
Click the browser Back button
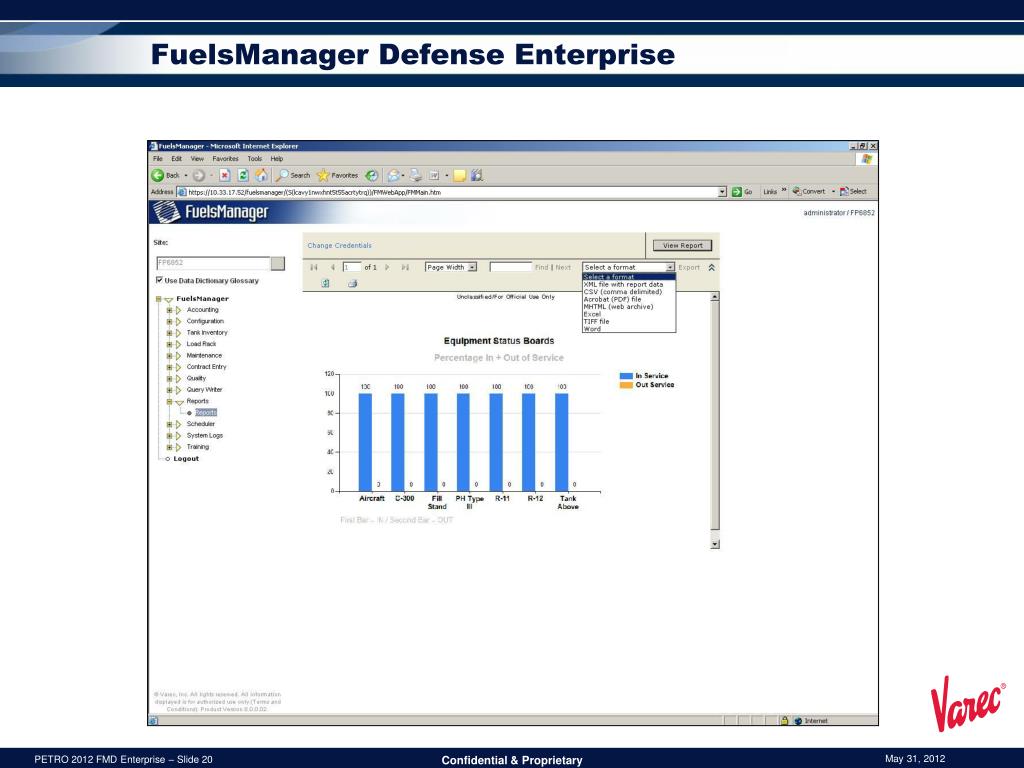[165, 175]
